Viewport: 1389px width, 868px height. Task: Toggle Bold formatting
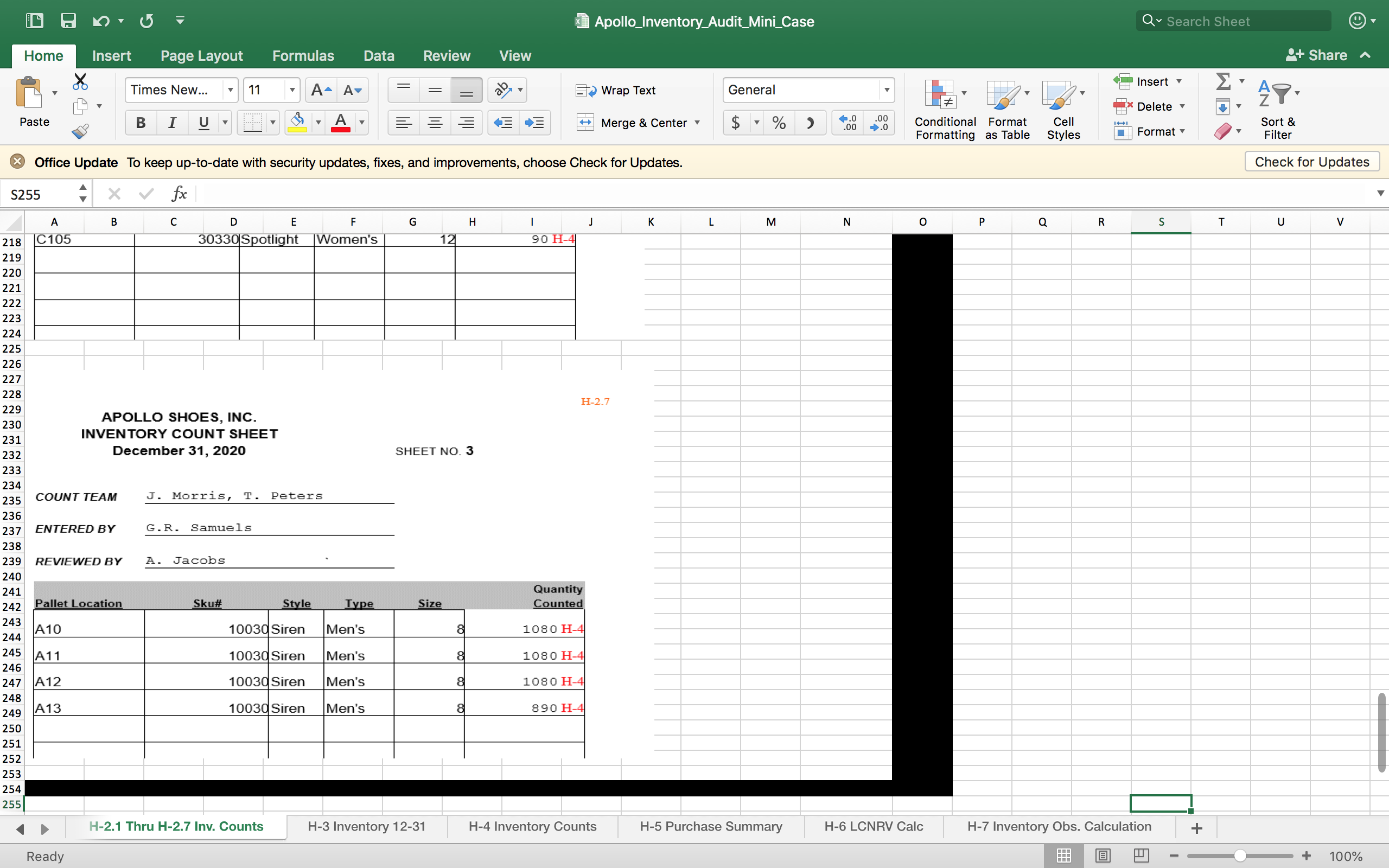[x=141, y=122]
